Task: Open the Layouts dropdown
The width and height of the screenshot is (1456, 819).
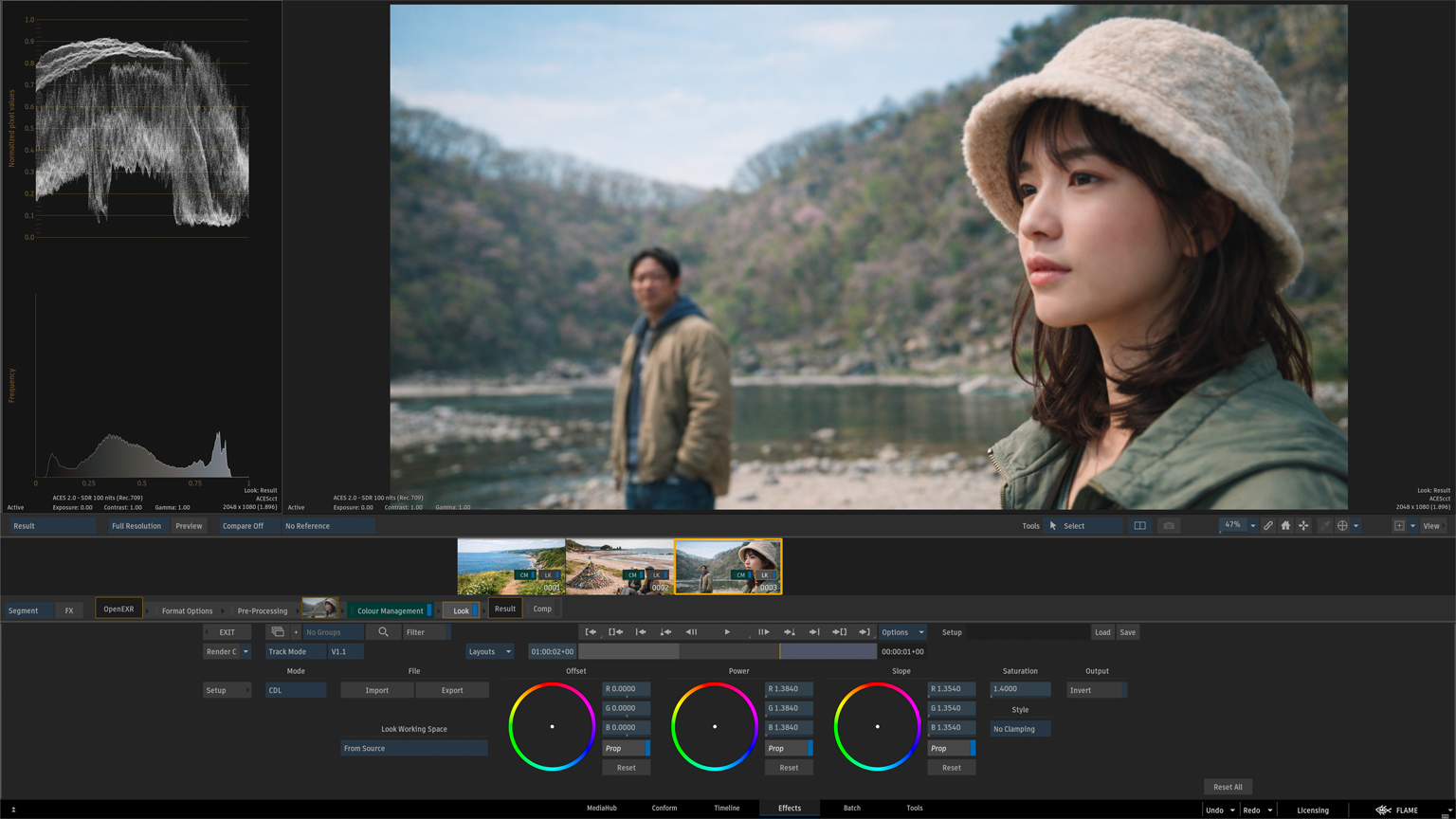Action: (x=489, y=651)
